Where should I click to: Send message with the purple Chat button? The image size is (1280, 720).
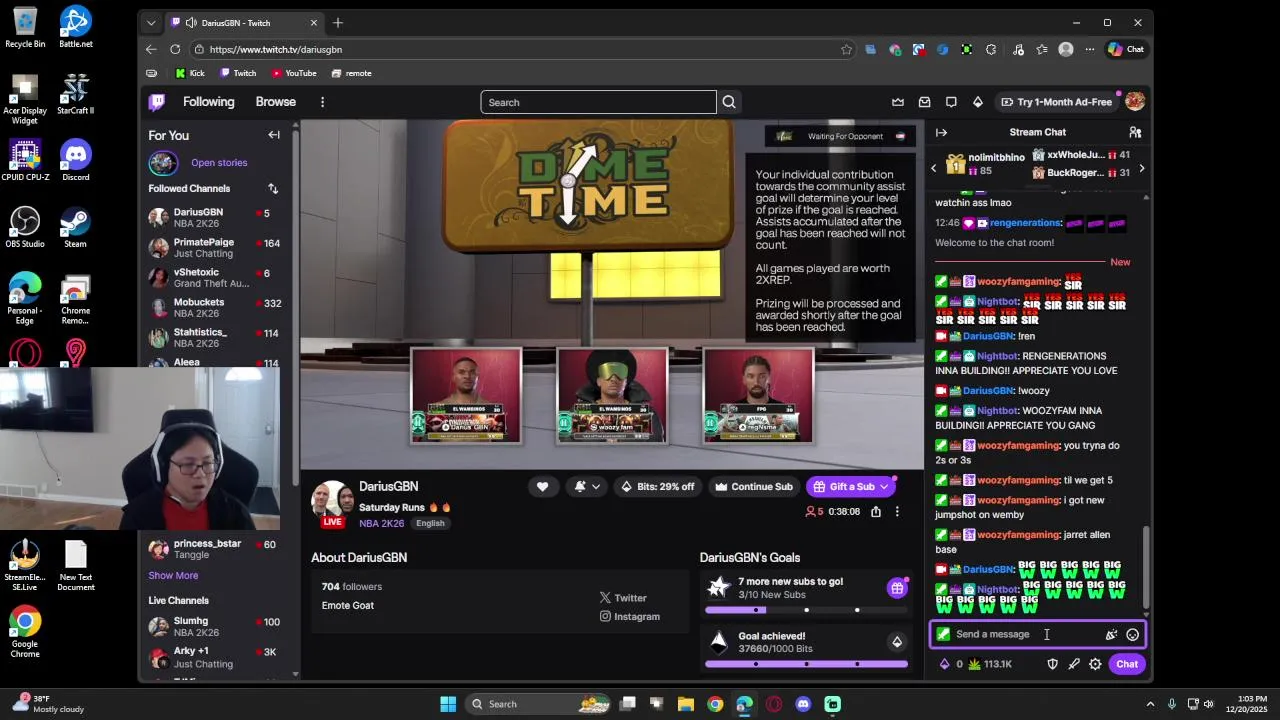[1127, 664]
